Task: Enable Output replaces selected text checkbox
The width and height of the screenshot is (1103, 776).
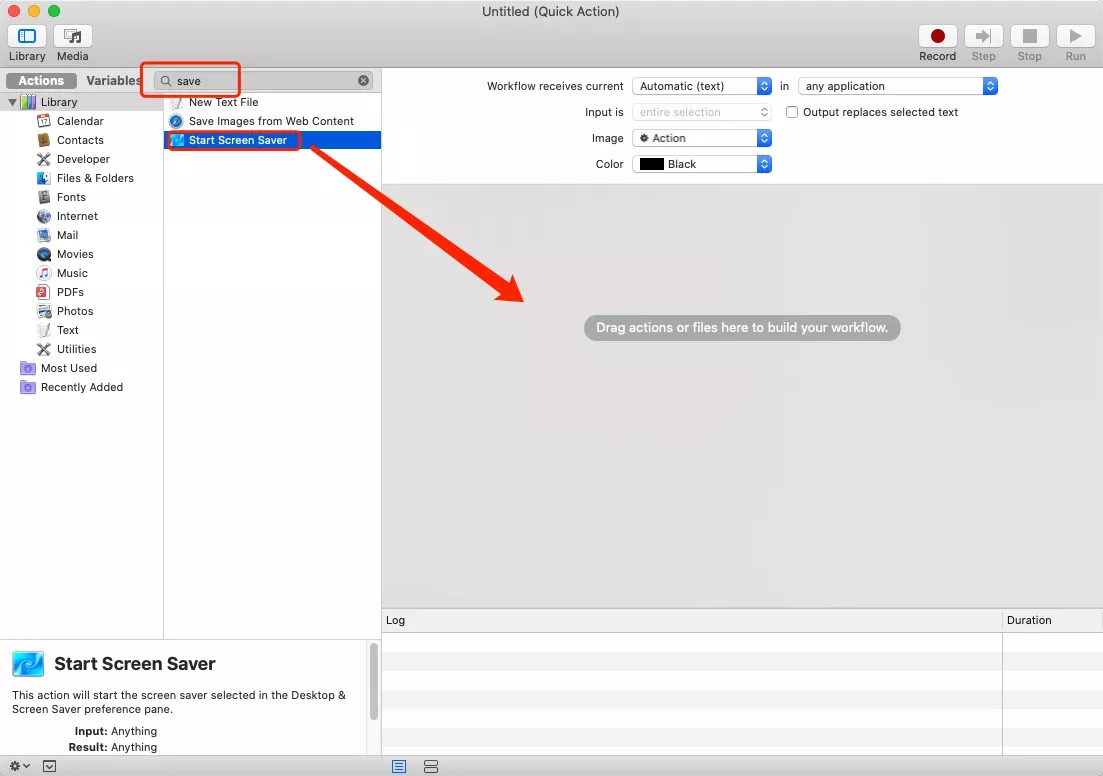Action: point(791,112)
